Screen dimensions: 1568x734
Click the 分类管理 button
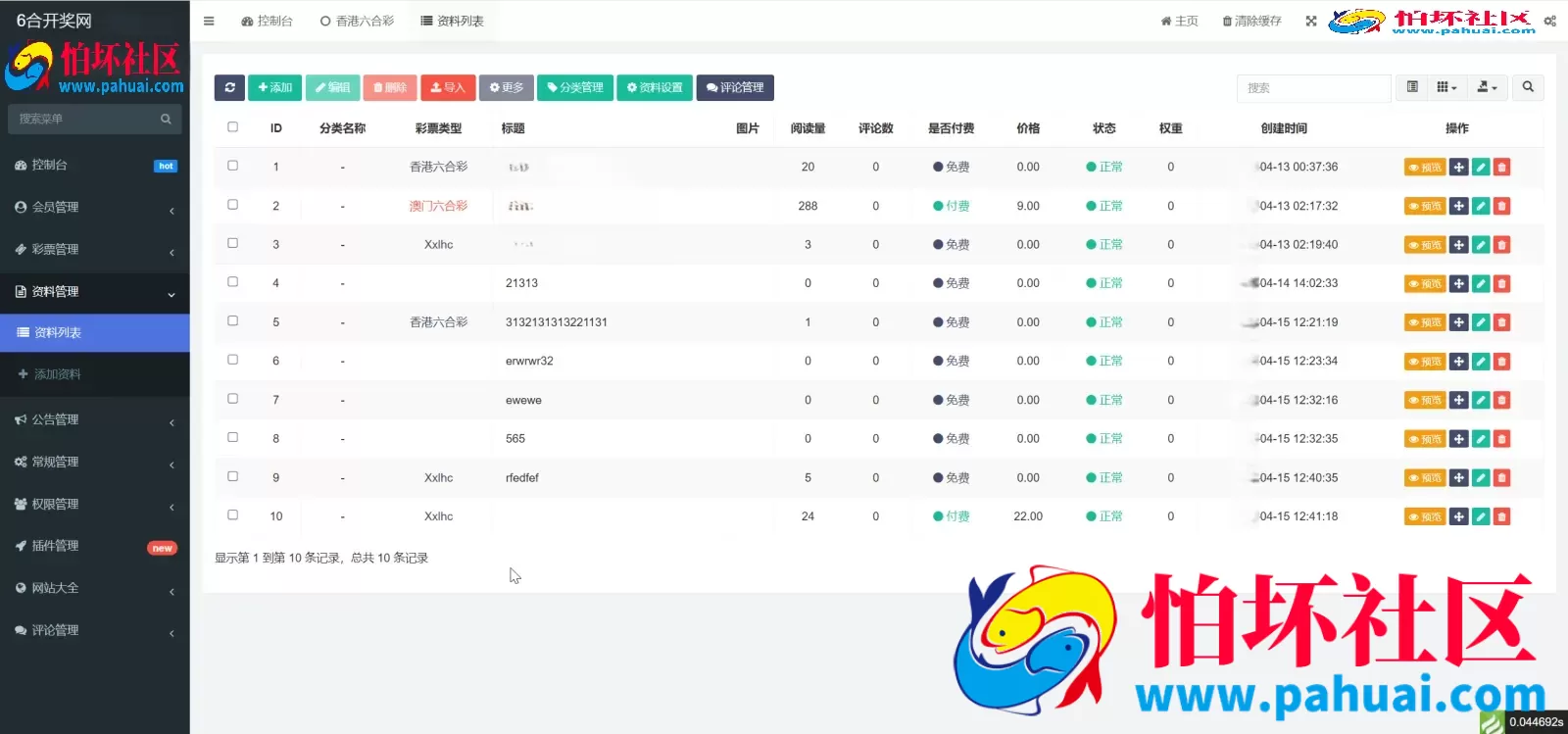tap(575, 87)
